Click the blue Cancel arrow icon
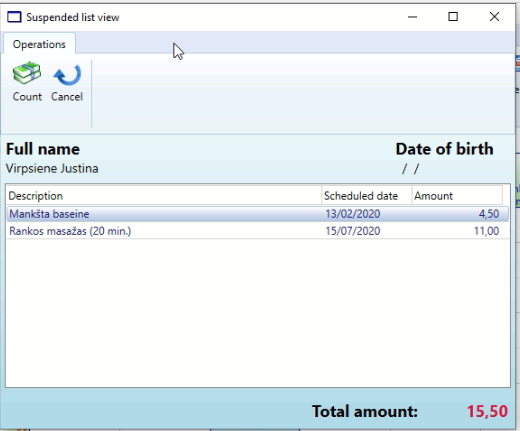520x431 pixels. [67, 74]
